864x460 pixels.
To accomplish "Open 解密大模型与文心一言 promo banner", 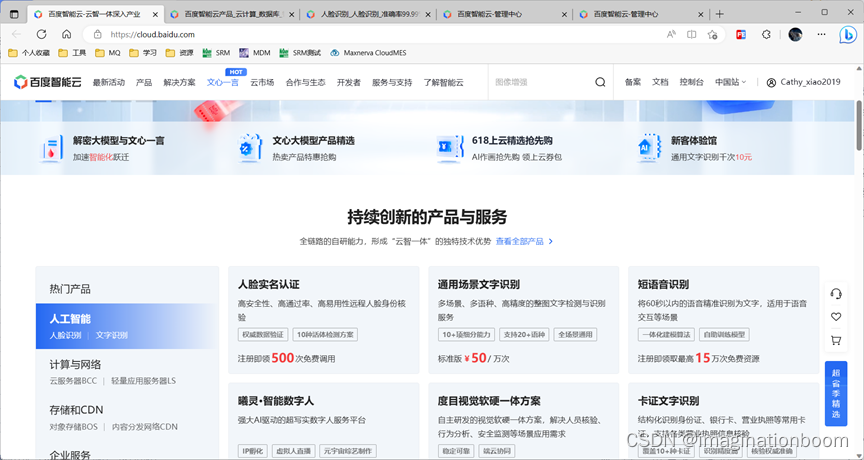I will 102,148.
